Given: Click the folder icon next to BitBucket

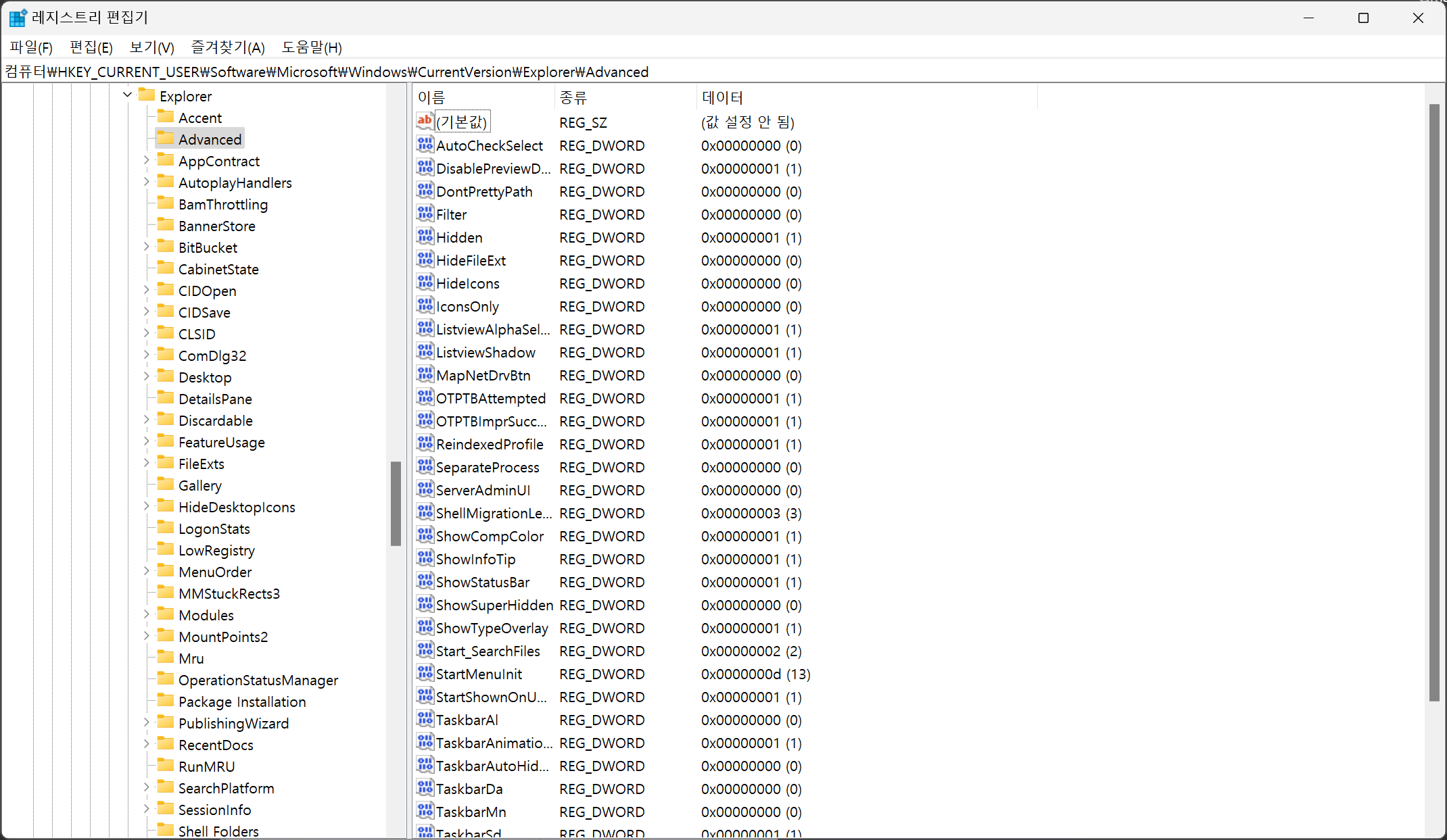Looking at the screenshot, I should click(x=166, y=247).
